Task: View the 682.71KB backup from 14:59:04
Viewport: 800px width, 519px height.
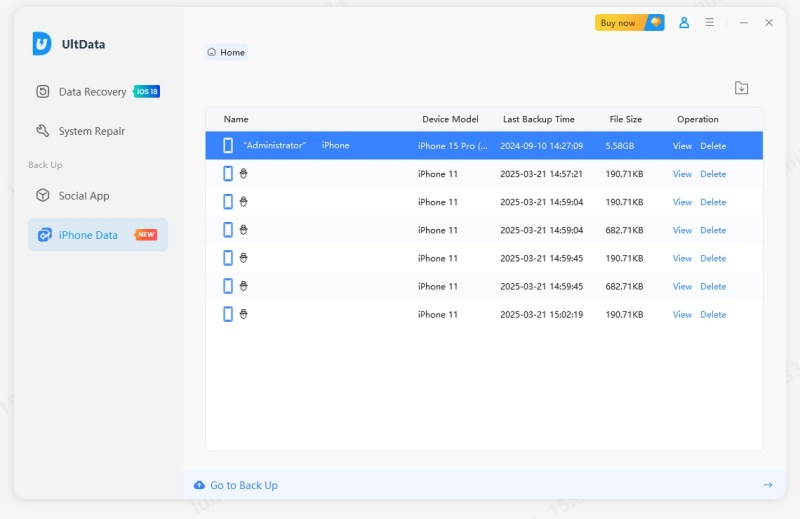Action: [682, 230]
